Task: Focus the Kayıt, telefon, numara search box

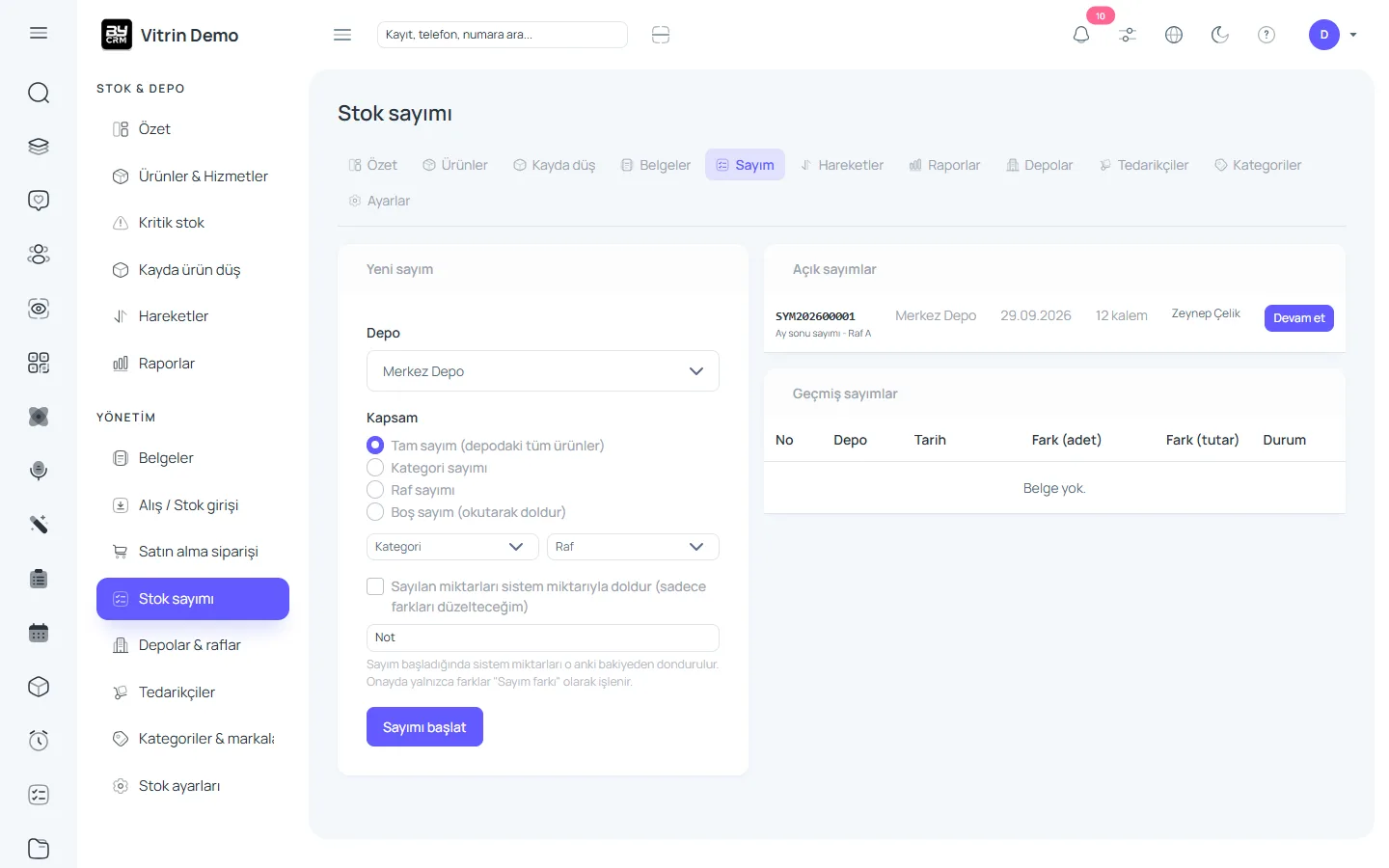Action: click(x=503, y=35)
